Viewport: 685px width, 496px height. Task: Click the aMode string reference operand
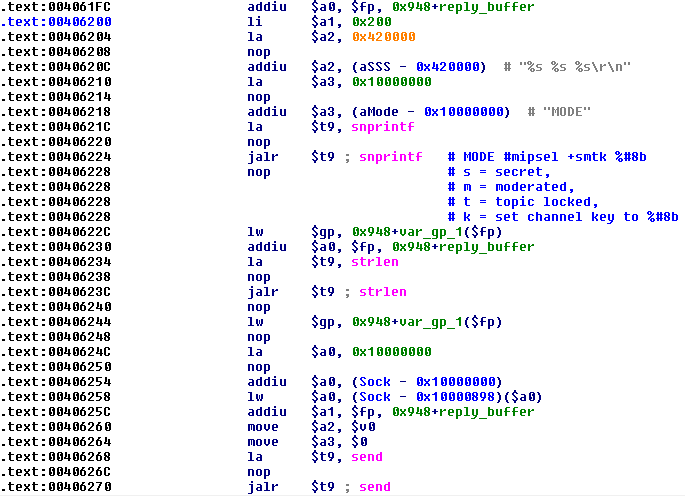tap(378, 112)
